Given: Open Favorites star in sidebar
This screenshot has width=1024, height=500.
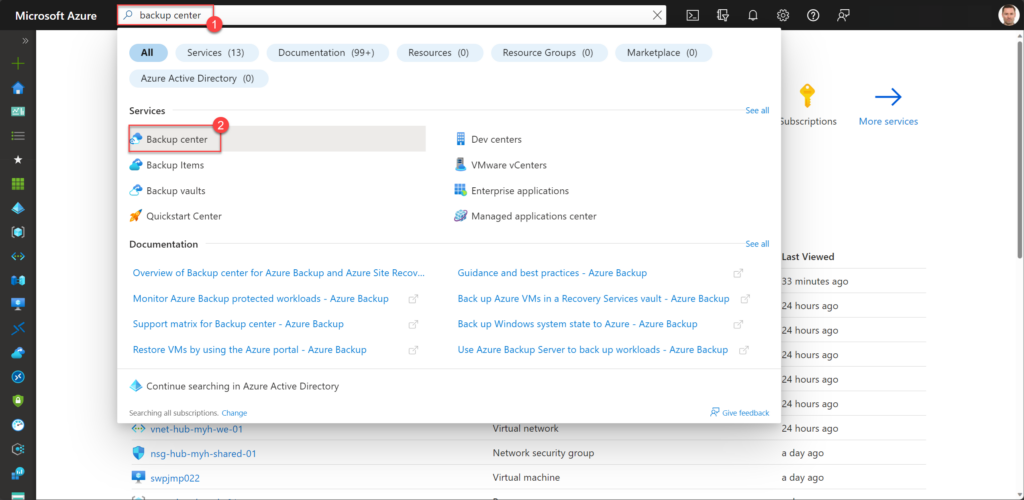Looking at the screenshot, I should [18, 160].
